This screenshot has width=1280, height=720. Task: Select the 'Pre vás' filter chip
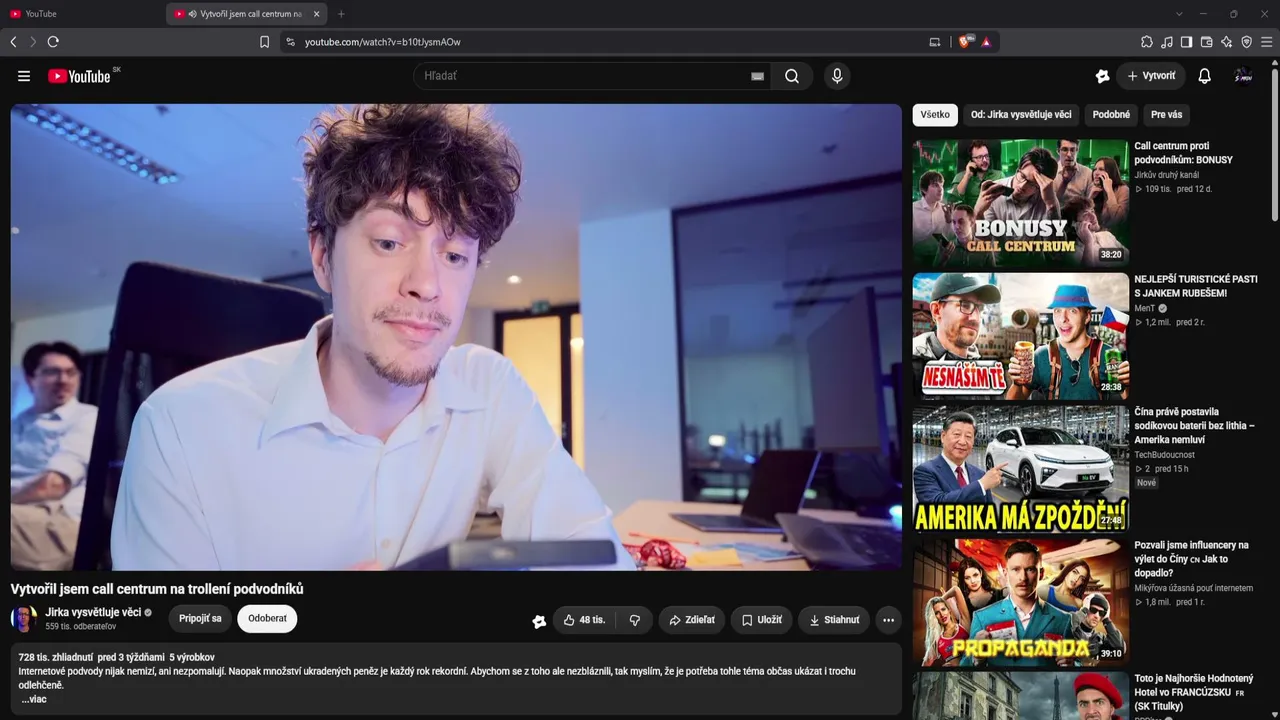point(1166,115)
